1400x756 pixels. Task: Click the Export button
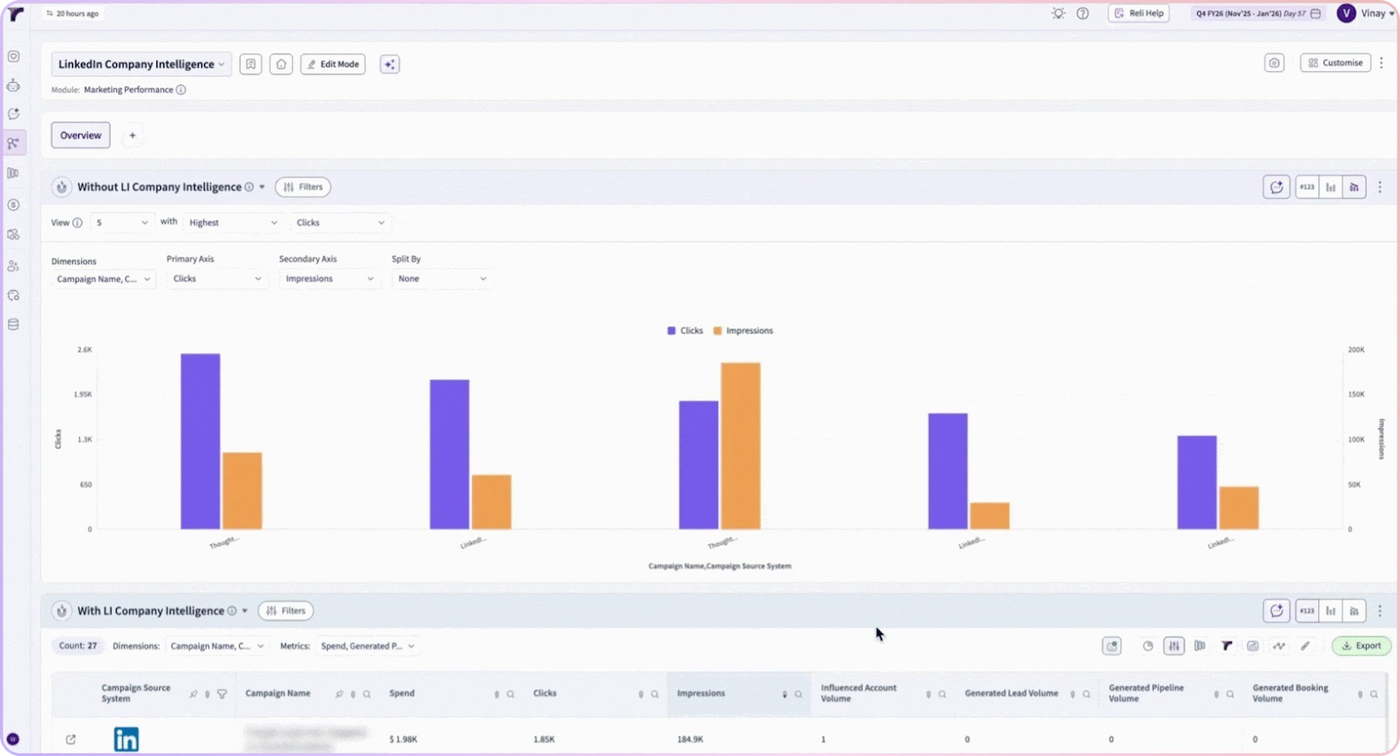1361,646
